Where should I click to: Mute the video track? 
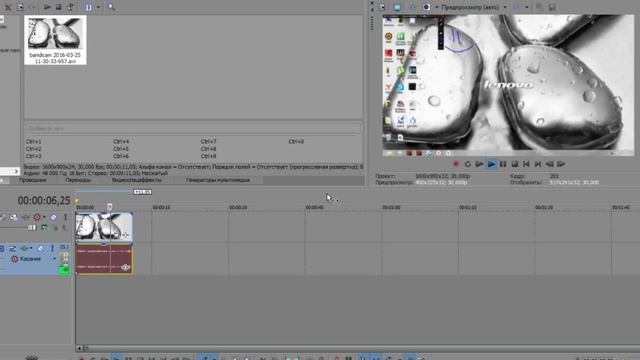pos(53,217)
